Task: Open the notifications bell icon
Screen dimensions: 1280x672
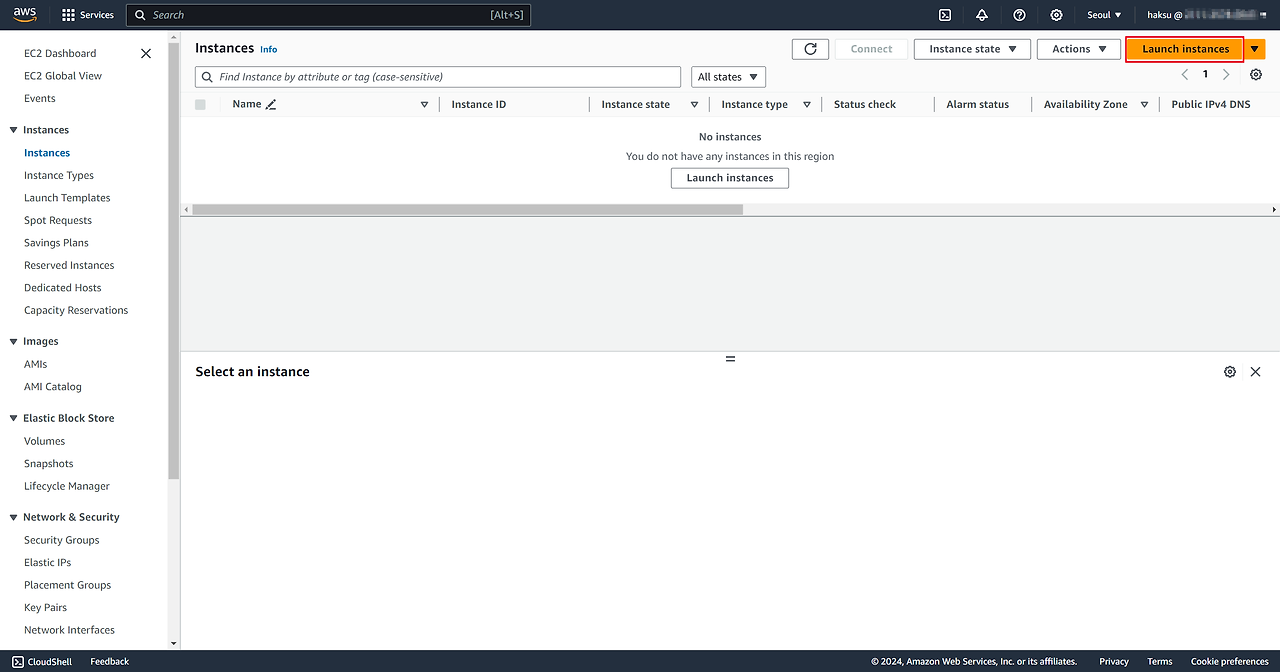Action: [982, 15]
